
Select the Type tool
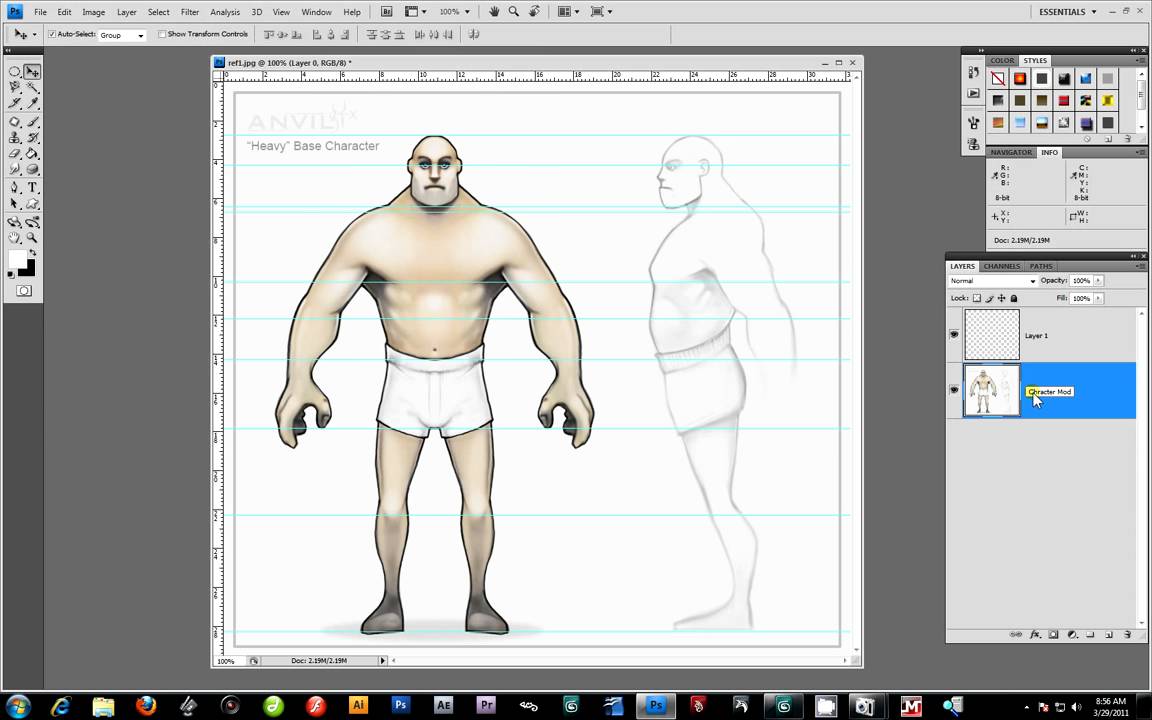(32, 188)
